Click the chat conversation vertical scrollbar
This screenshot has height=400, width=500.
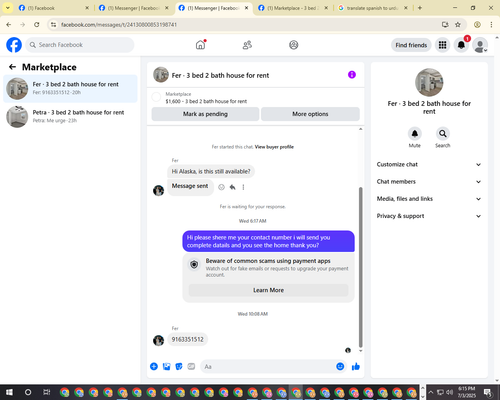pos(360,267)
